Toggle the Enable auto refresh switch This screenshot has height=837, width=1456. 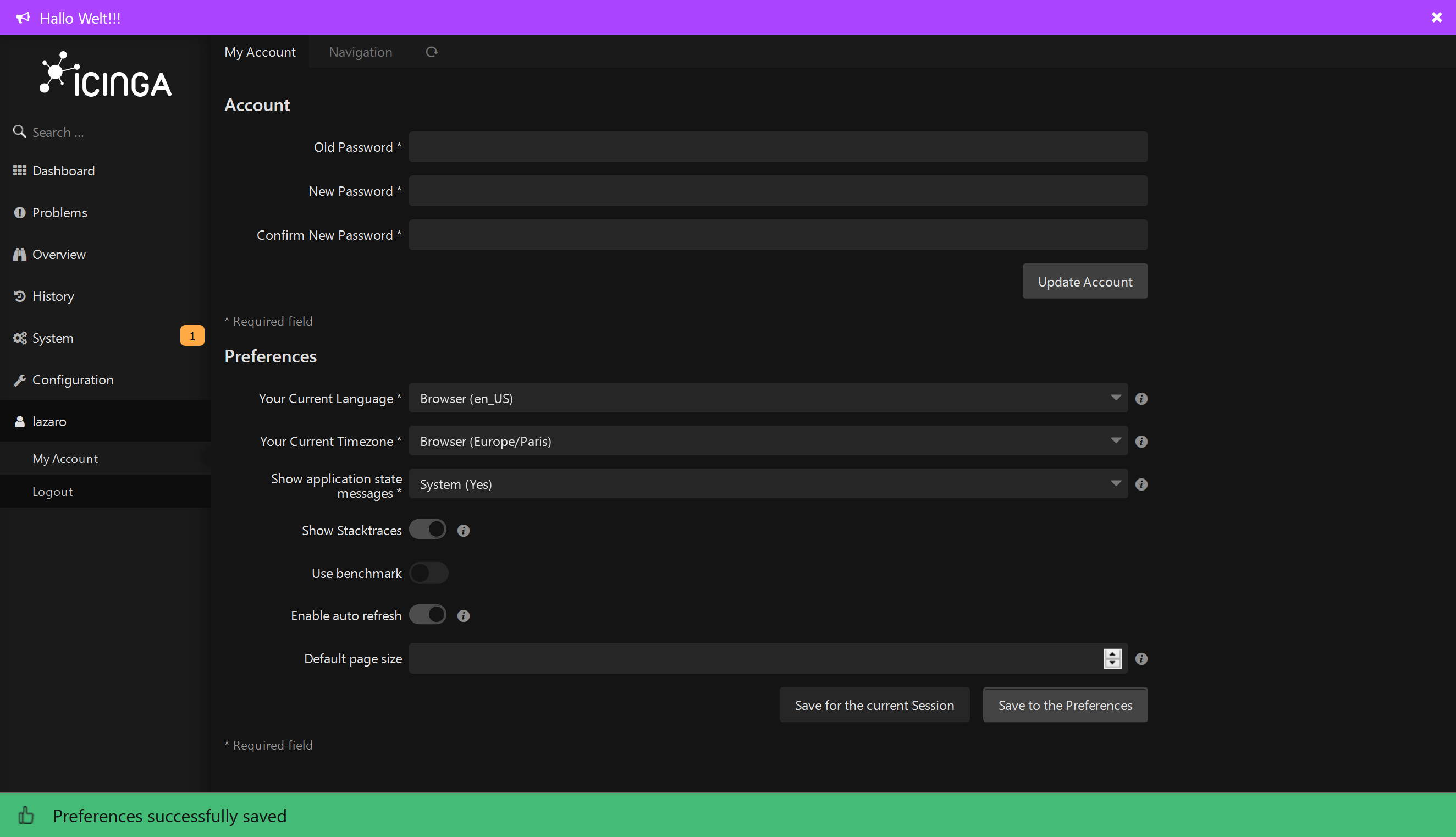point(428,614)
